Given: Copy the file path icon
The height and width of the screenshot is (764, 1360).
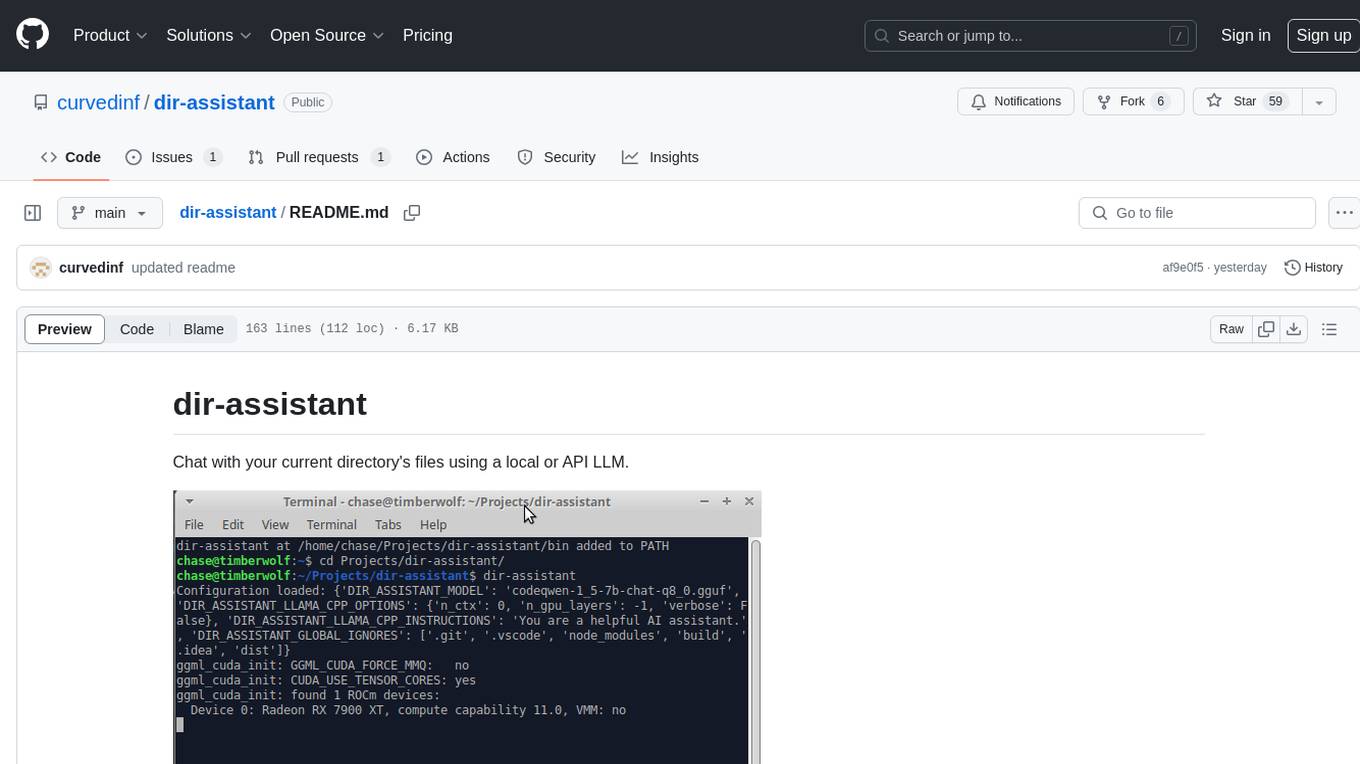Looking at the screenshot, I should [411, 213].
